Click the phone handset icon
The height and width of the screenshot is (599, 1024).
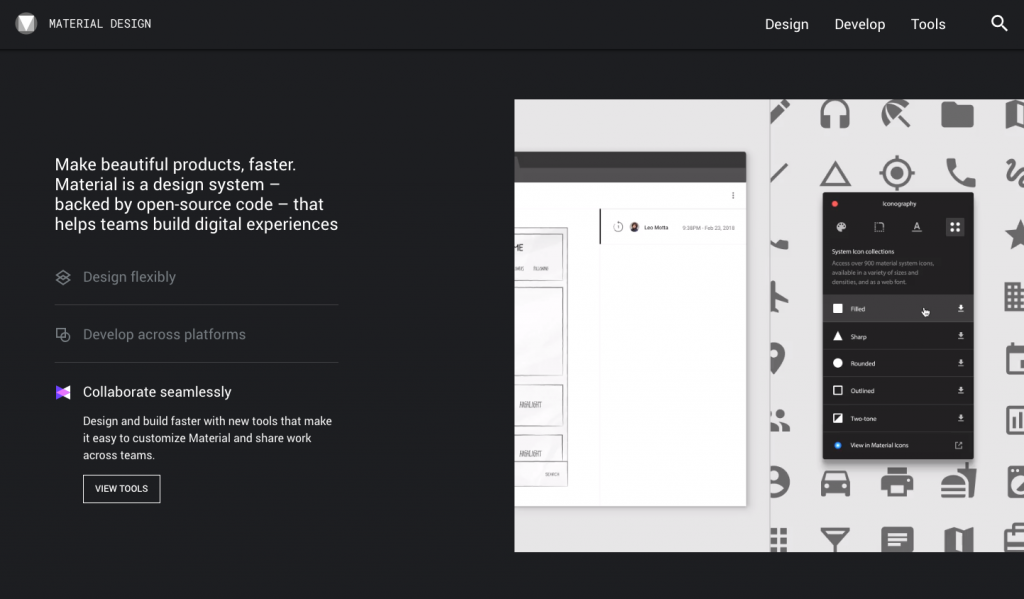tap(961, 173)
